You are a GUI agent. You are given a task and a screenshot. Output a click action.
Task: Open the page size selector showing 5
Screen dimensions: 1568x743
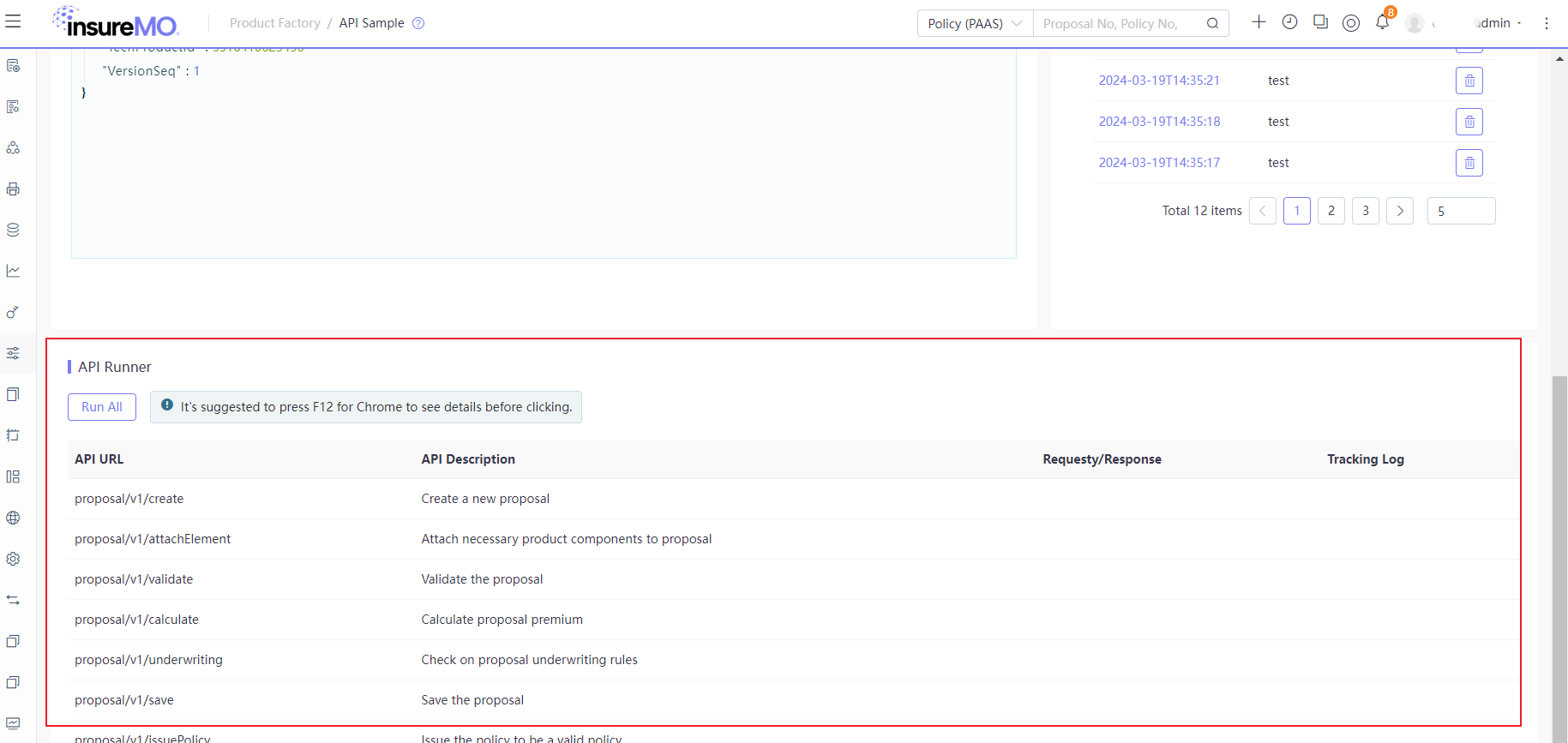pos(1462,211)
